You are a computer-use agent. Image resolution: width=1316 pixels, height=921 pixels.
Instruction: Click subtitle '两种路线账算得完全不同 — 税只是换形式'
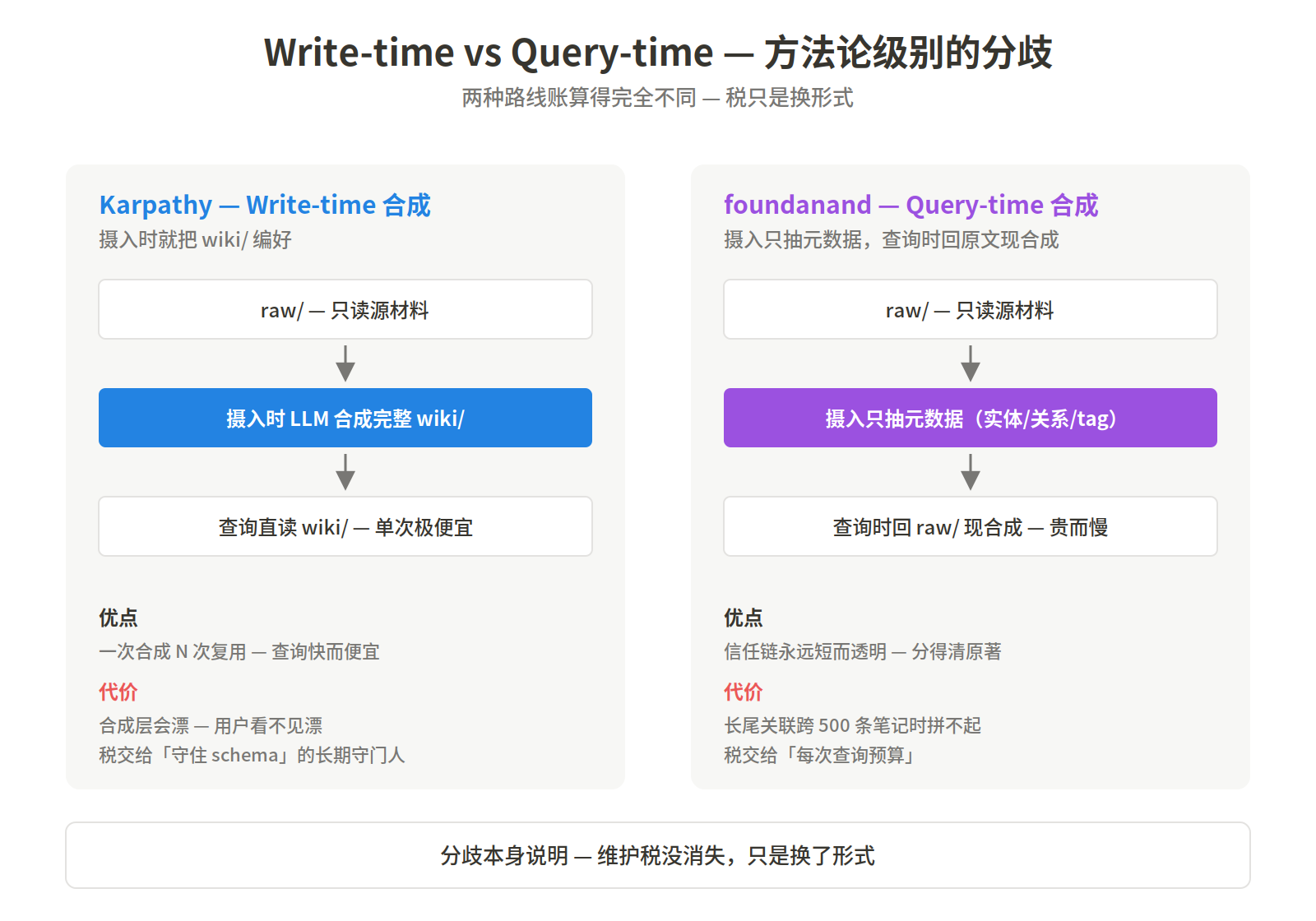(x=658, y=98)
